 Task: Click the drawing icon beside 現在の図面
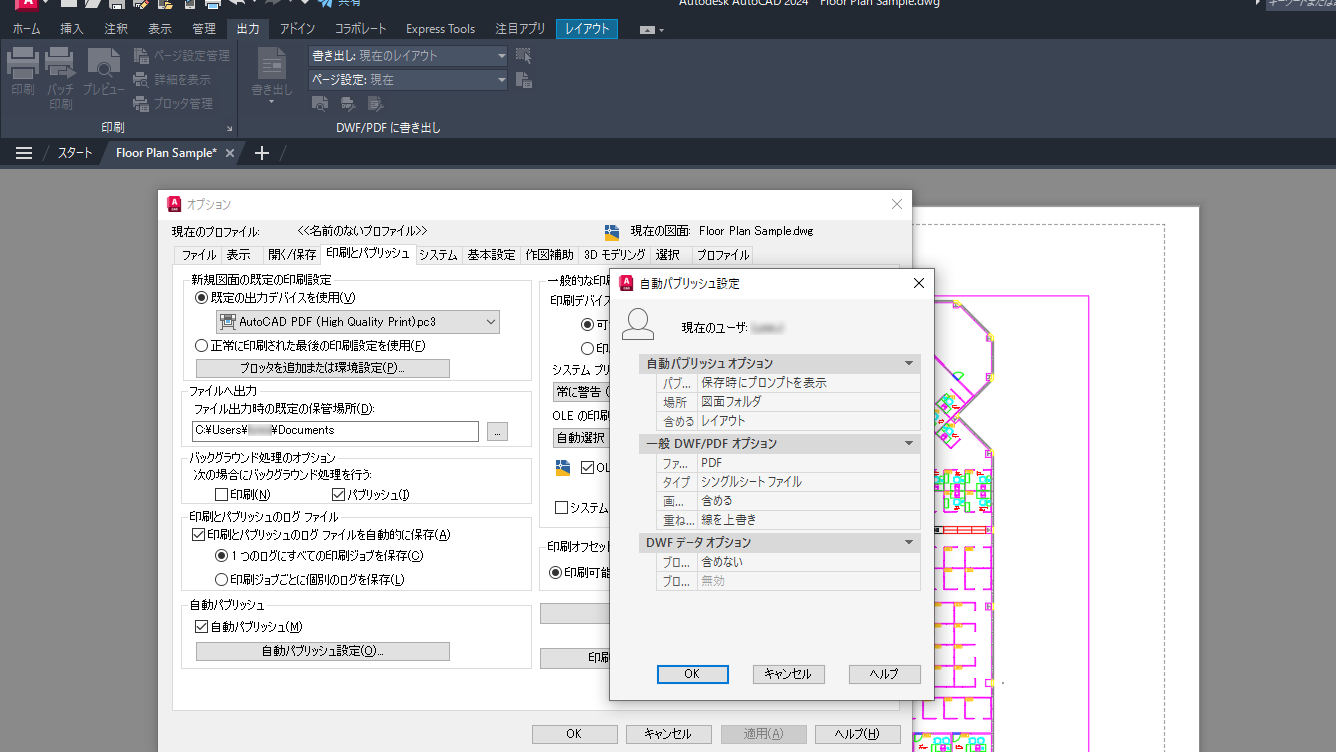pos(613,231)
